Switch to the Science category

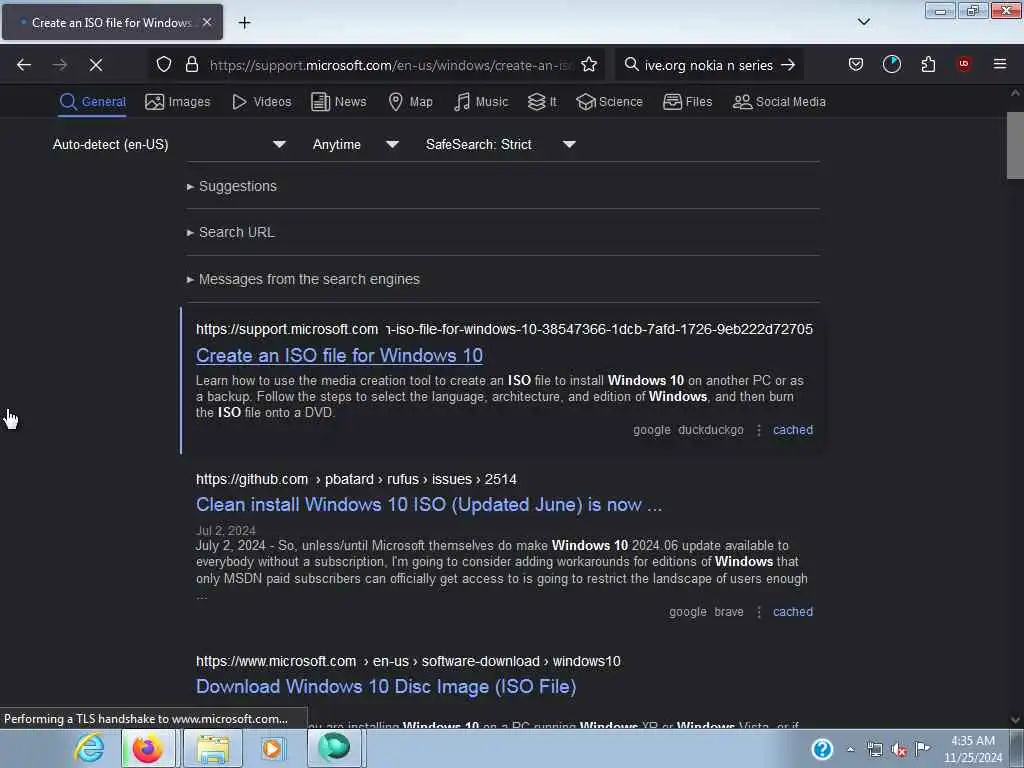[x=609, y=102]
